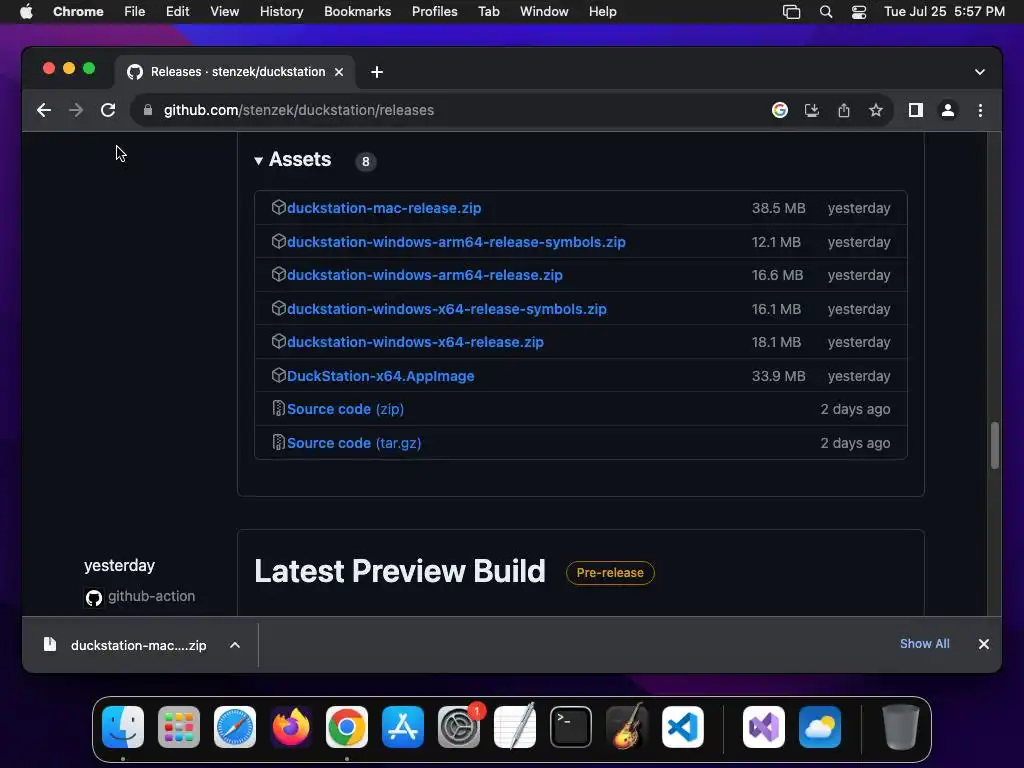The height and width of the screenshot is (768, 1024).
Task: Download duckstation-mac-release.zip
Action: click(384, 208)
